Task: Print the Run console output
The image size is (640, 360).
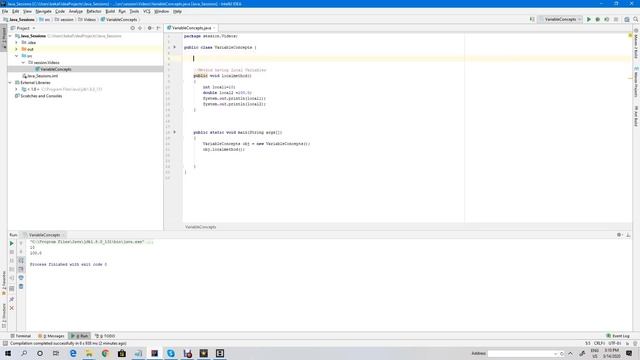Action: tap(21, 278)
